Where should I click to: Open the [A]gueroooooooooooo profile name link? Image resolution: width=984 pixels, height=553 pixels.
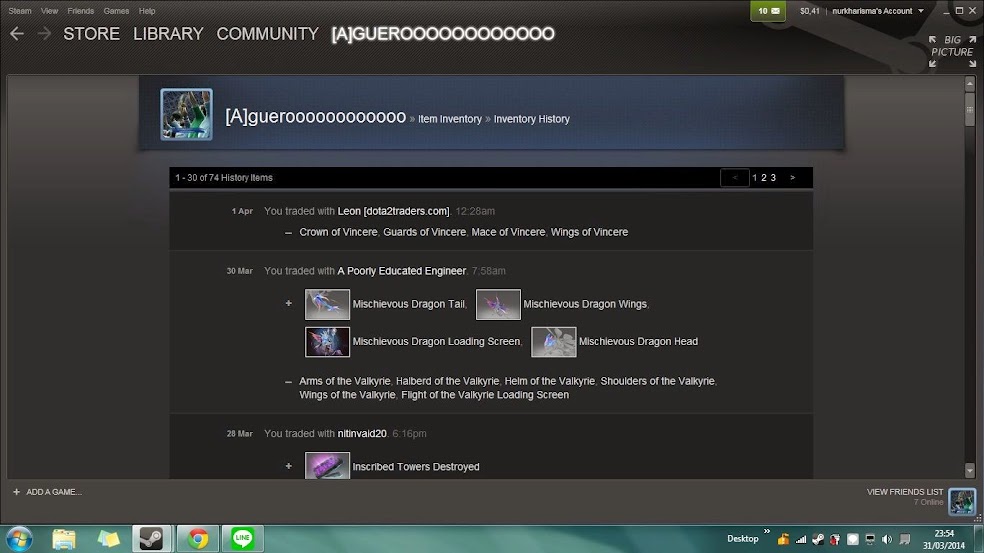(316, 117)
